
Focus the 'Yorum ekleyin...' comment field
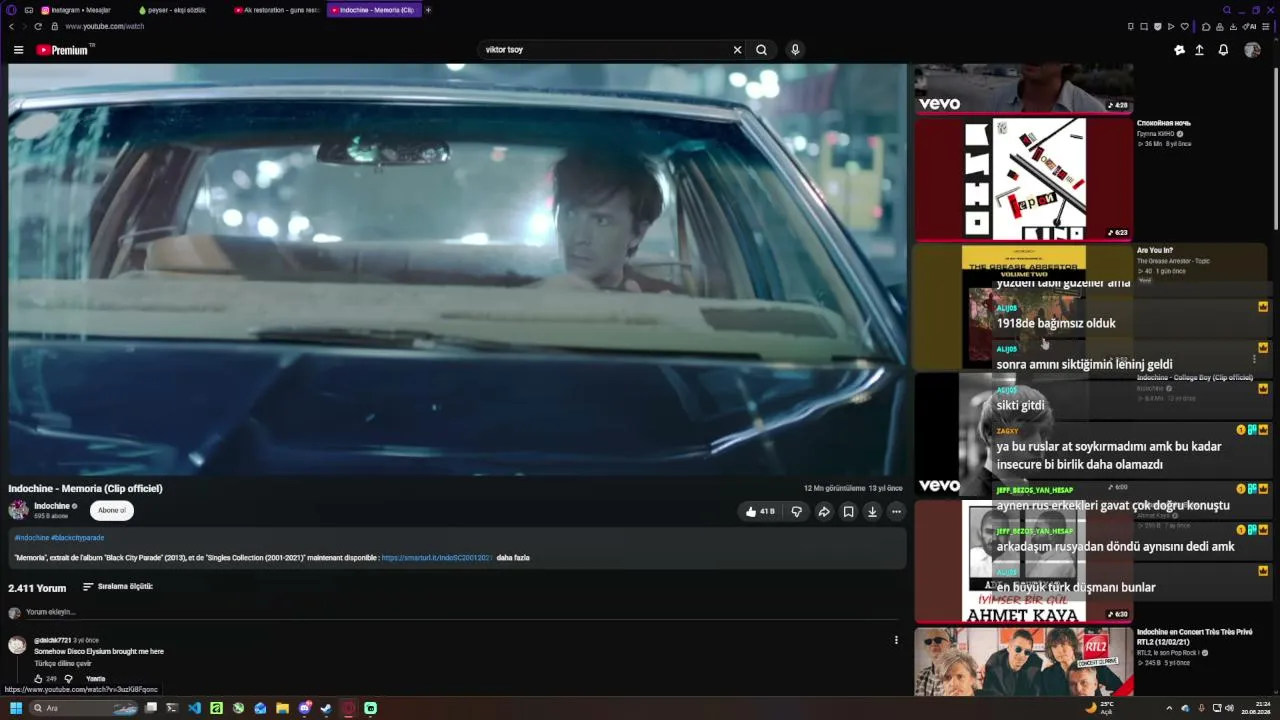click(460, 612)
